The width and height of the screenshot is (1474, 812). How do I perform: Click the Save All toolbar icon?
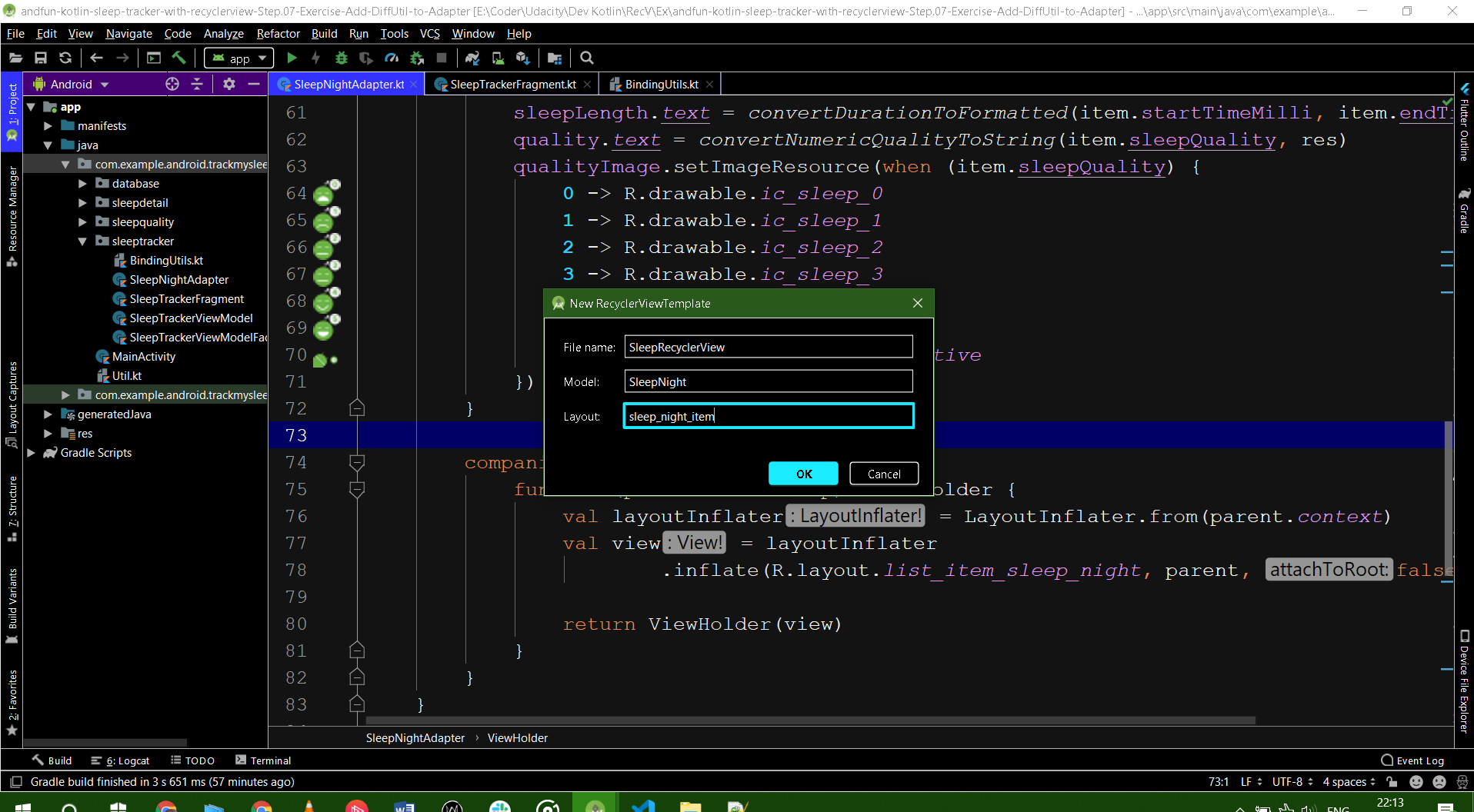coord(41,58)
